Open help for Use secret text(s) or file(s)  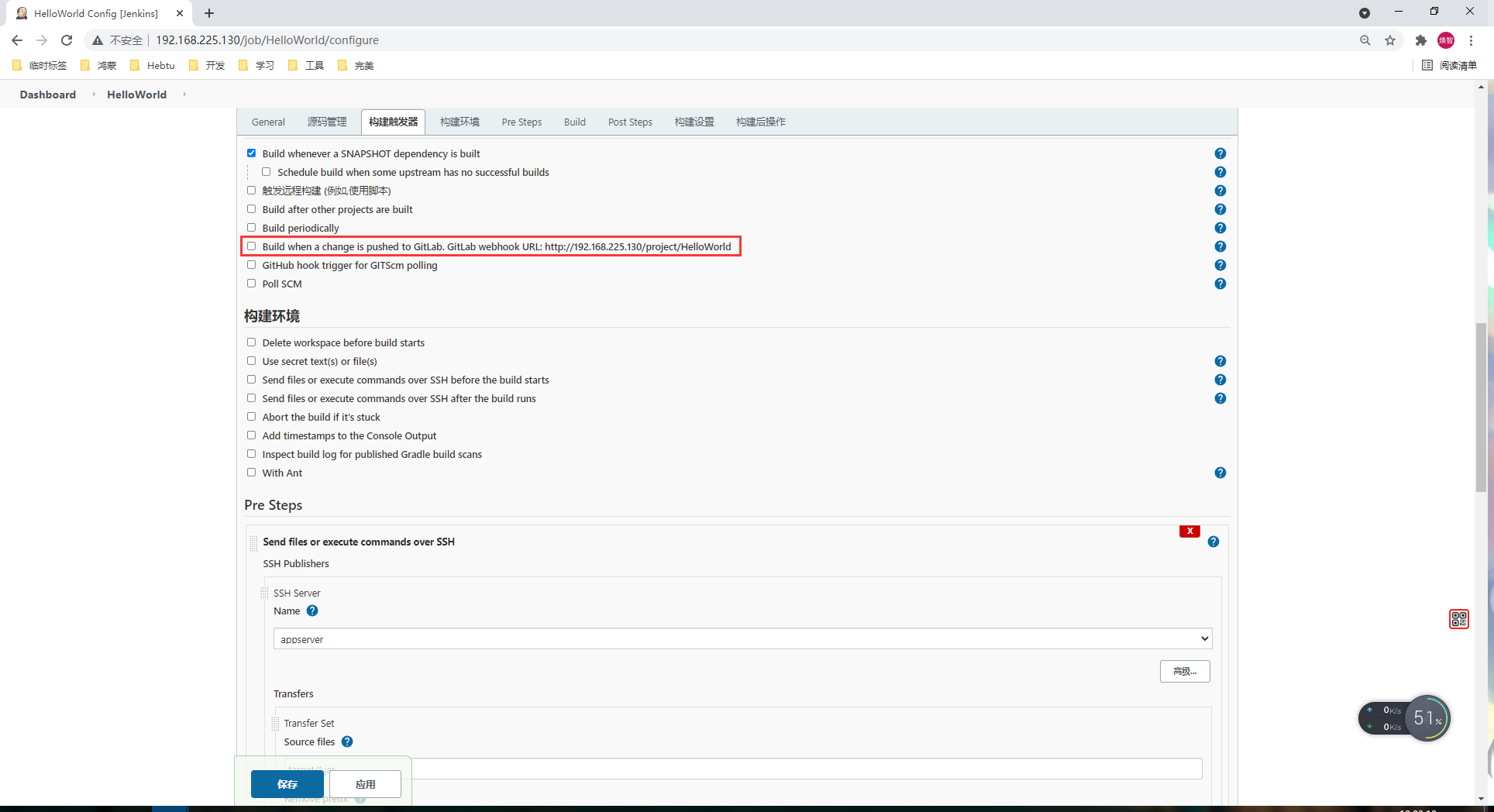click(1220, 361)
